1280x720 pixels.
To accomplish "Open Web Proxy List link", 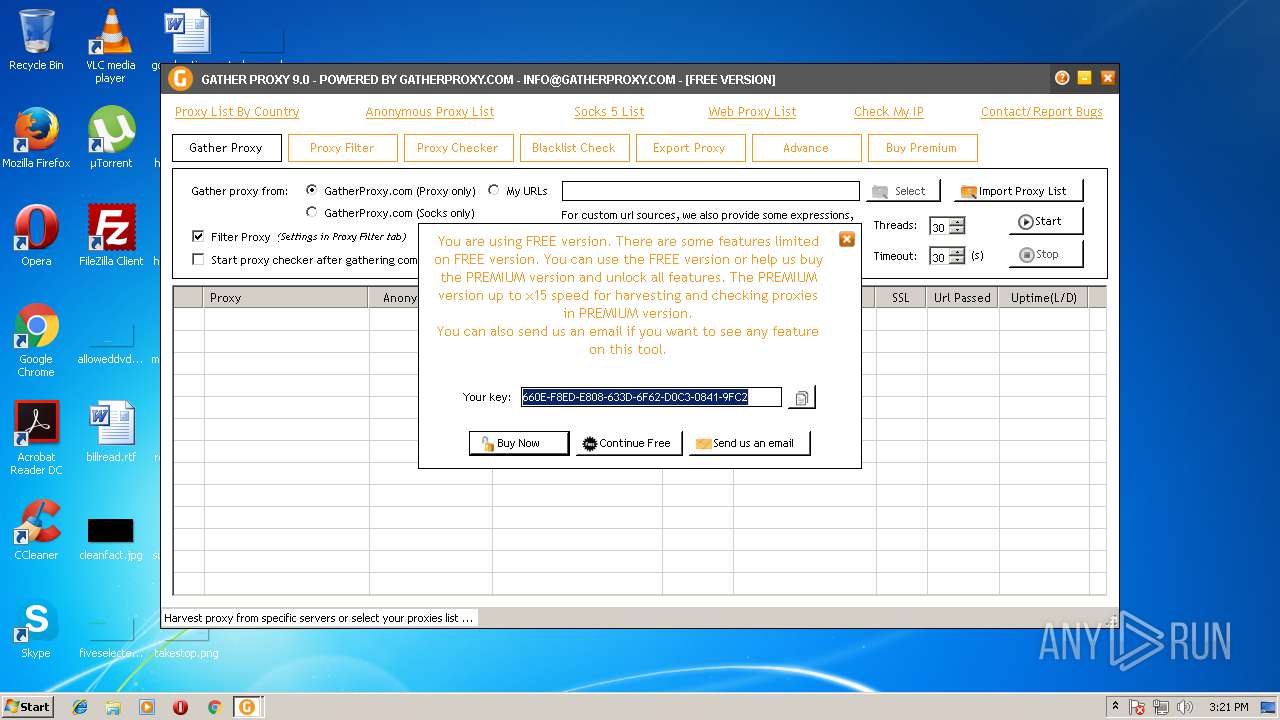I will (752, 112).
